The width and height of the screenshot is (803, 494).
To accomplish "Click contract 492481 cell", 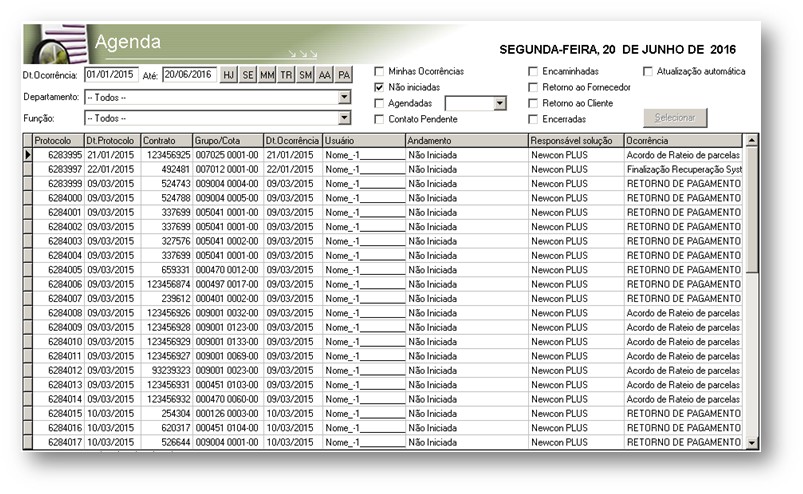I will [167, 169].
